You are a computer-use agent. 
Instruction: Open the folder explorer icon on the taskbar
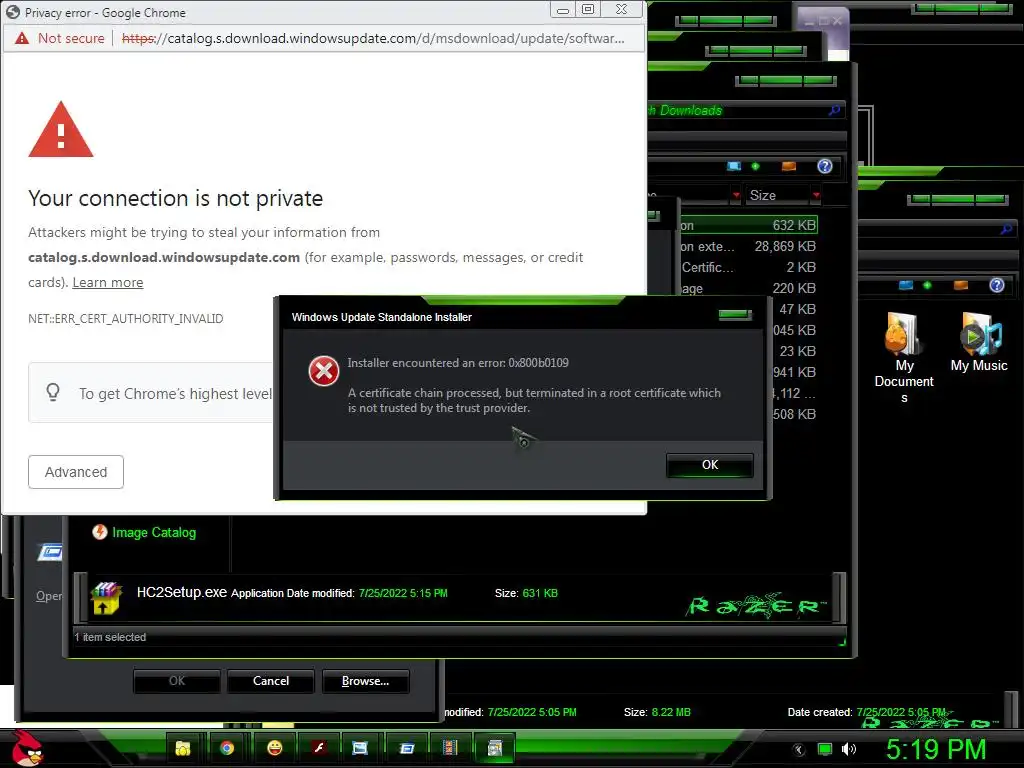click(x=183, y=748)
